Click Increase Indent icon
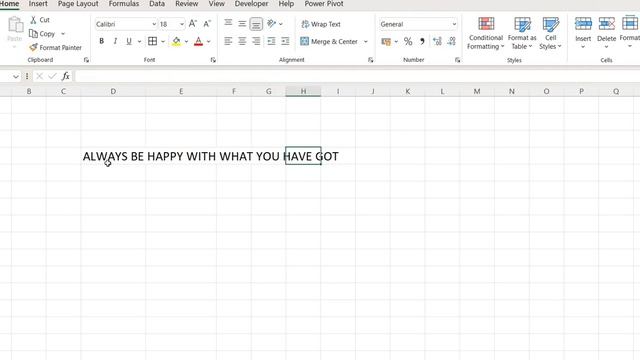Image resolution: width=640 pixels, height=360 pixels. (285, 41)
